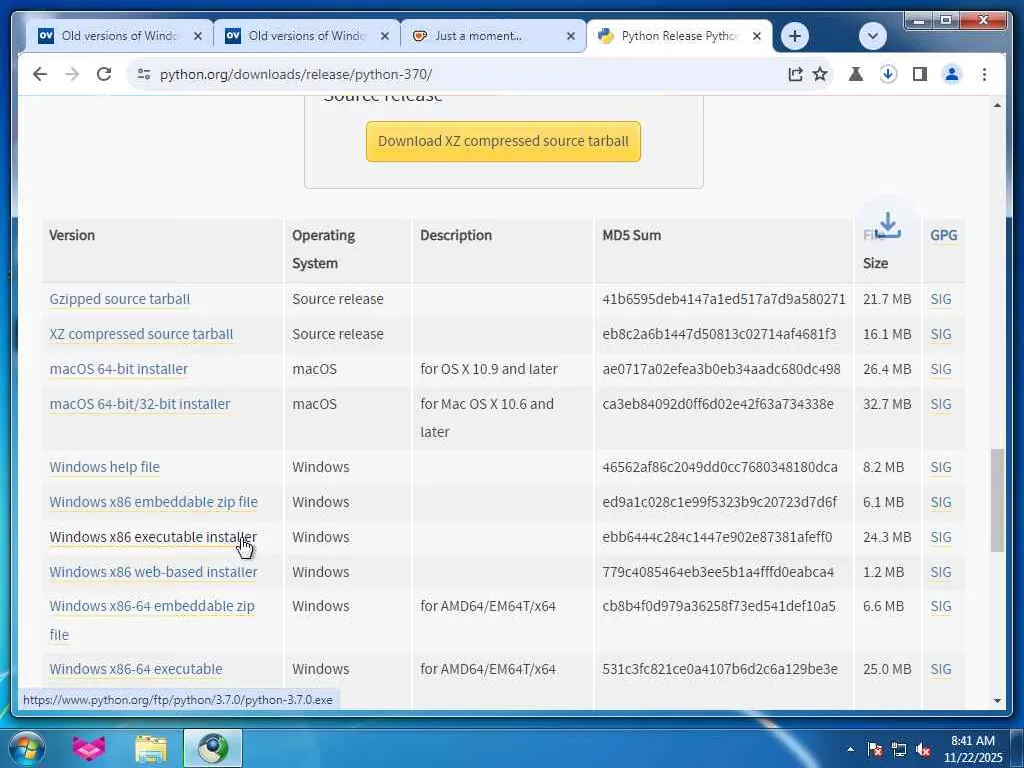Close the Python Release tab
This screenshot has width=1024, height=768.
click(x=757, y=37)
